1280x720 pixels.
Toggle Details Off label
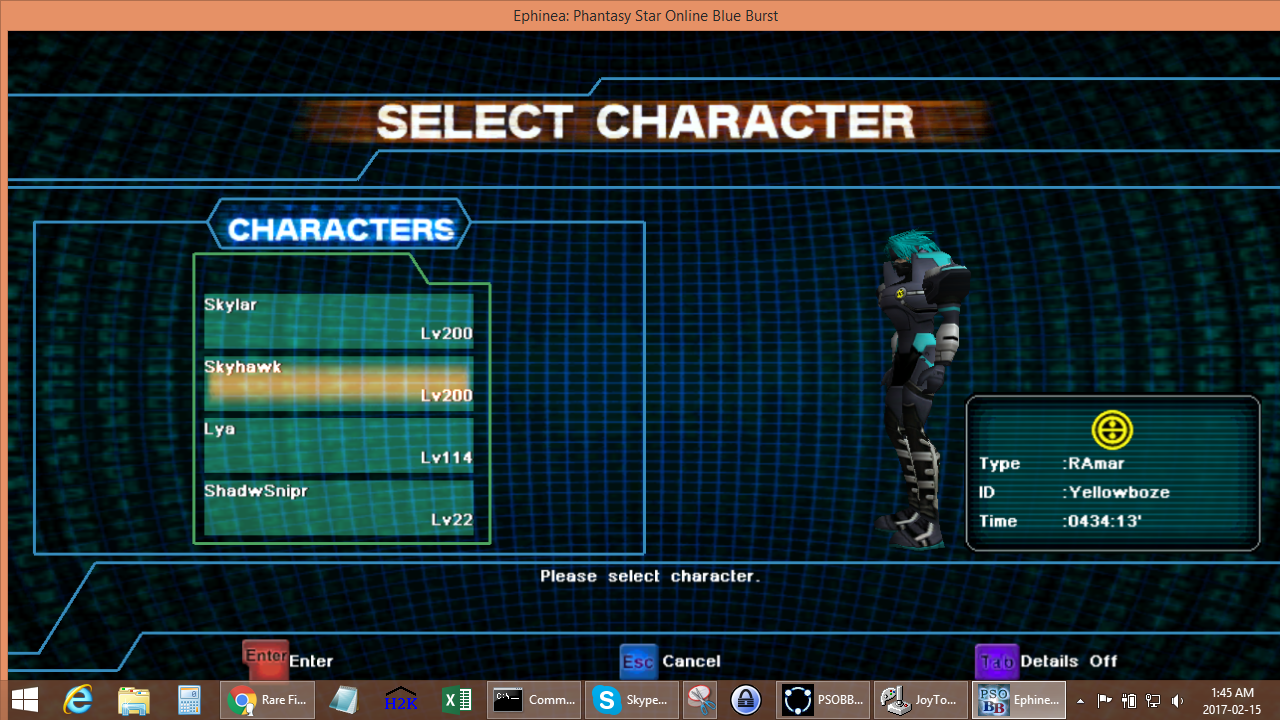(x=1071, y=661)
